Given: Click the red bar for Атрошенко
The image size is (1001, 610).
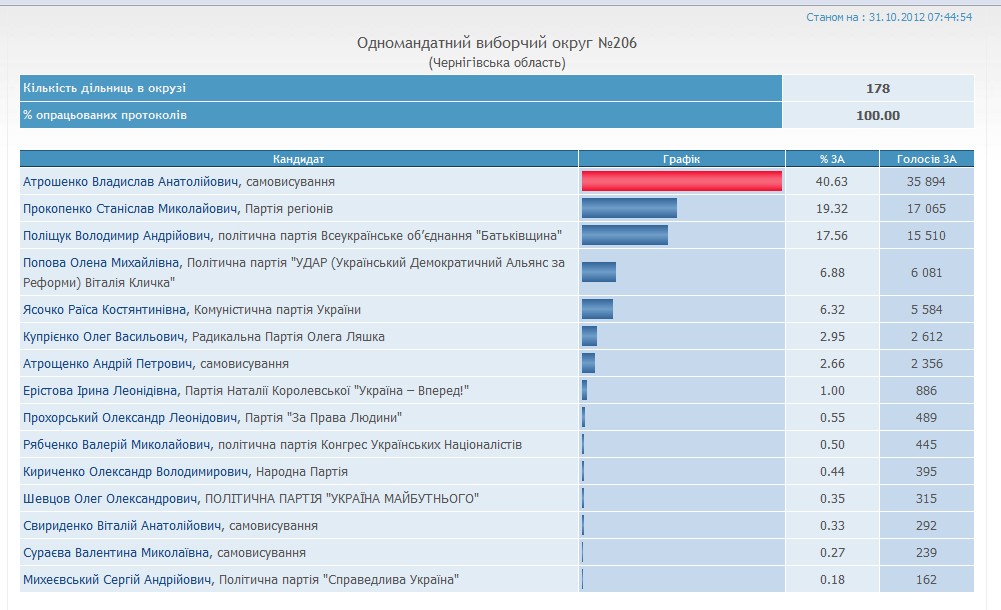Looking at the screenshot, I should [681, 181].
